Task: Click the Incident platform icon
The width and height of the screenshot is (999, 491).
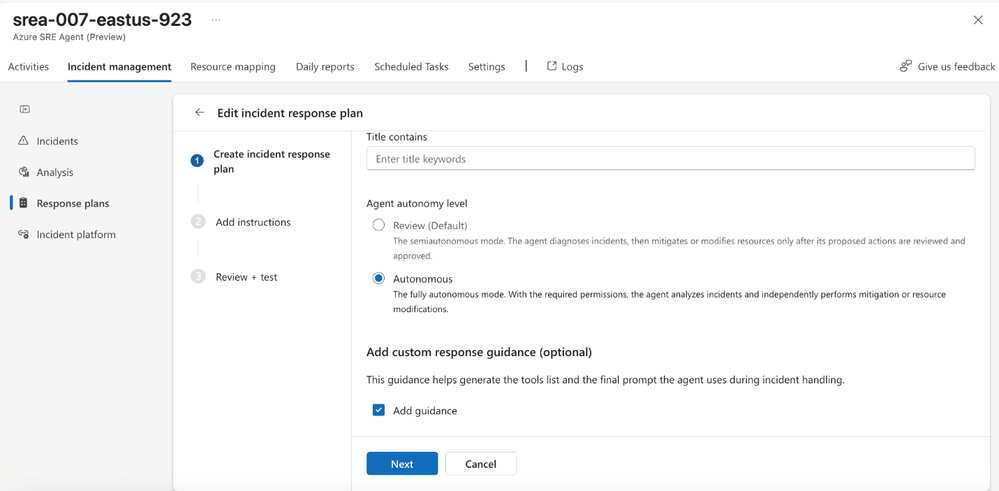Action: pos(24,234)
